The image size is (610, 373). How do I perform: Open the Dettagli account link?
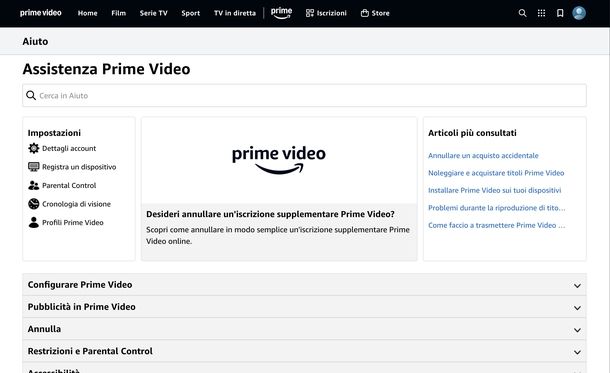point(69,148)
